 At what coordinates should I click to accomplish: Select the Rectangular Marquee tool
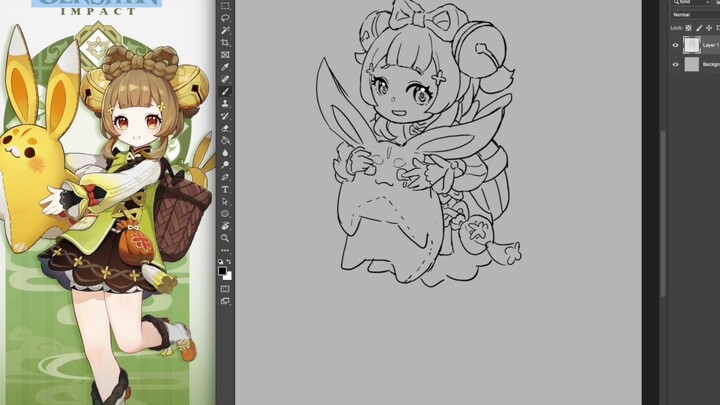click(225, 6)
